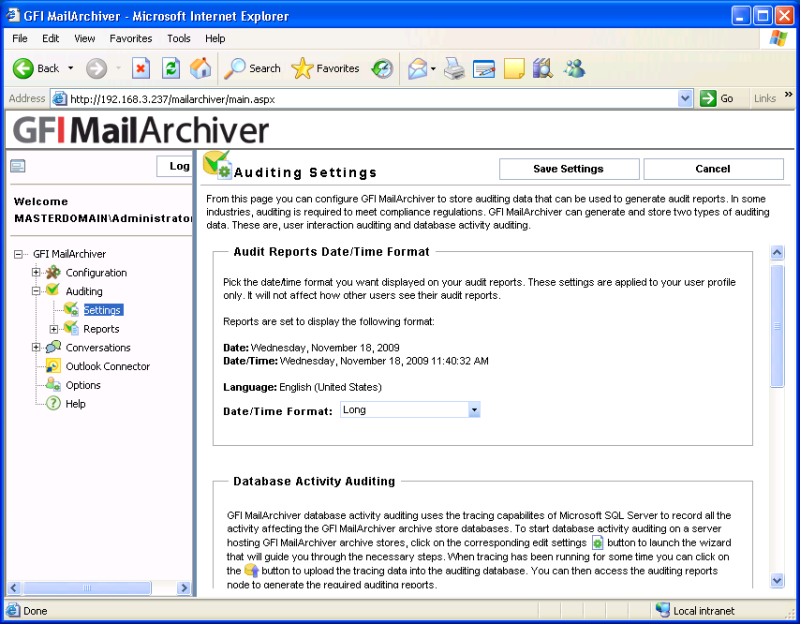Click the content scroll down arrow

tap(777, 580)
